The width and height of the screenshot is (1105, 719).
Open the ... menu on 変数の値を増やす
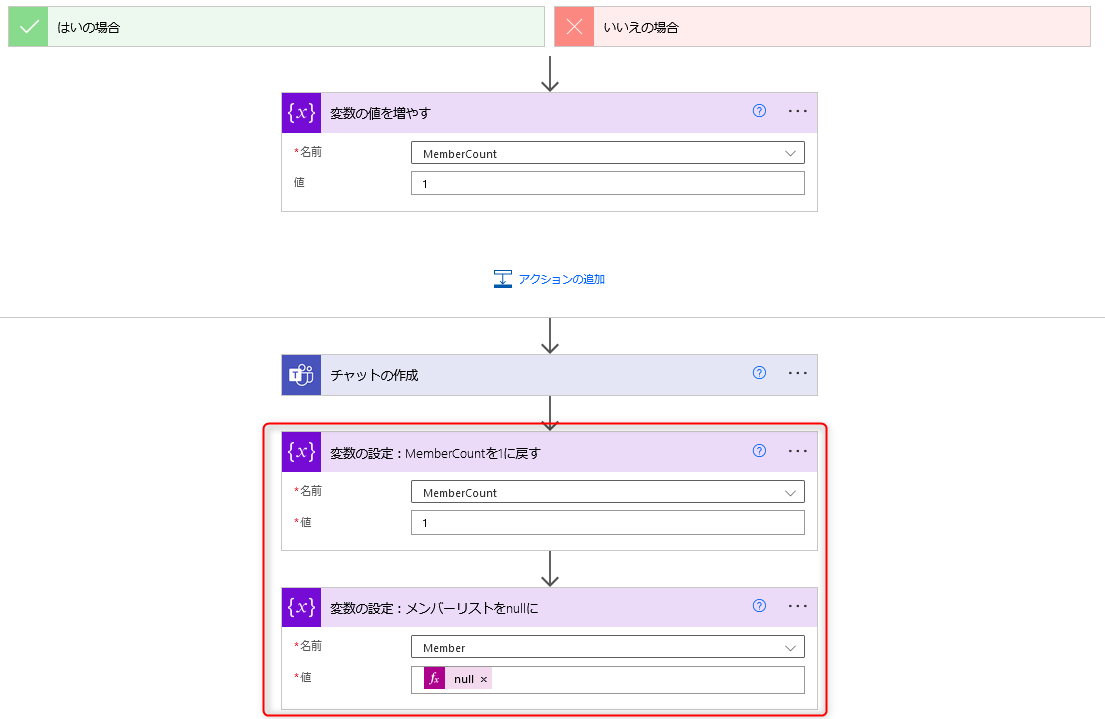pyautogui.click(x=797, y=111)
